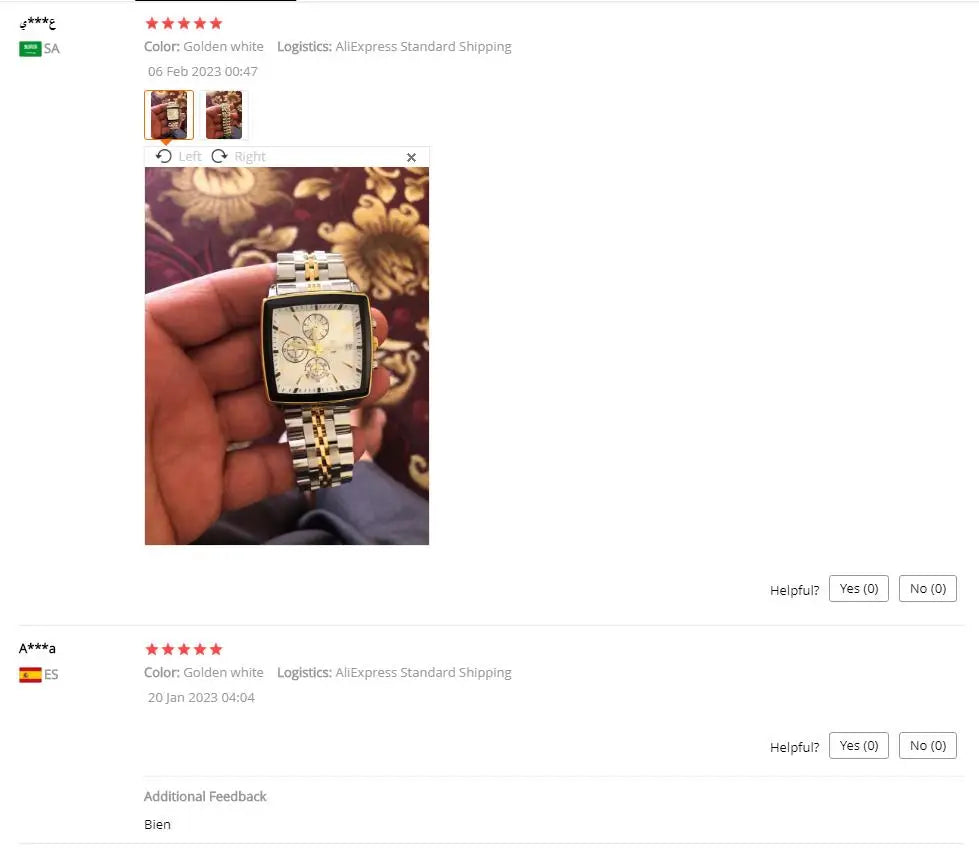
Task: Click the Spain flag icon
Action: (30, 675)
